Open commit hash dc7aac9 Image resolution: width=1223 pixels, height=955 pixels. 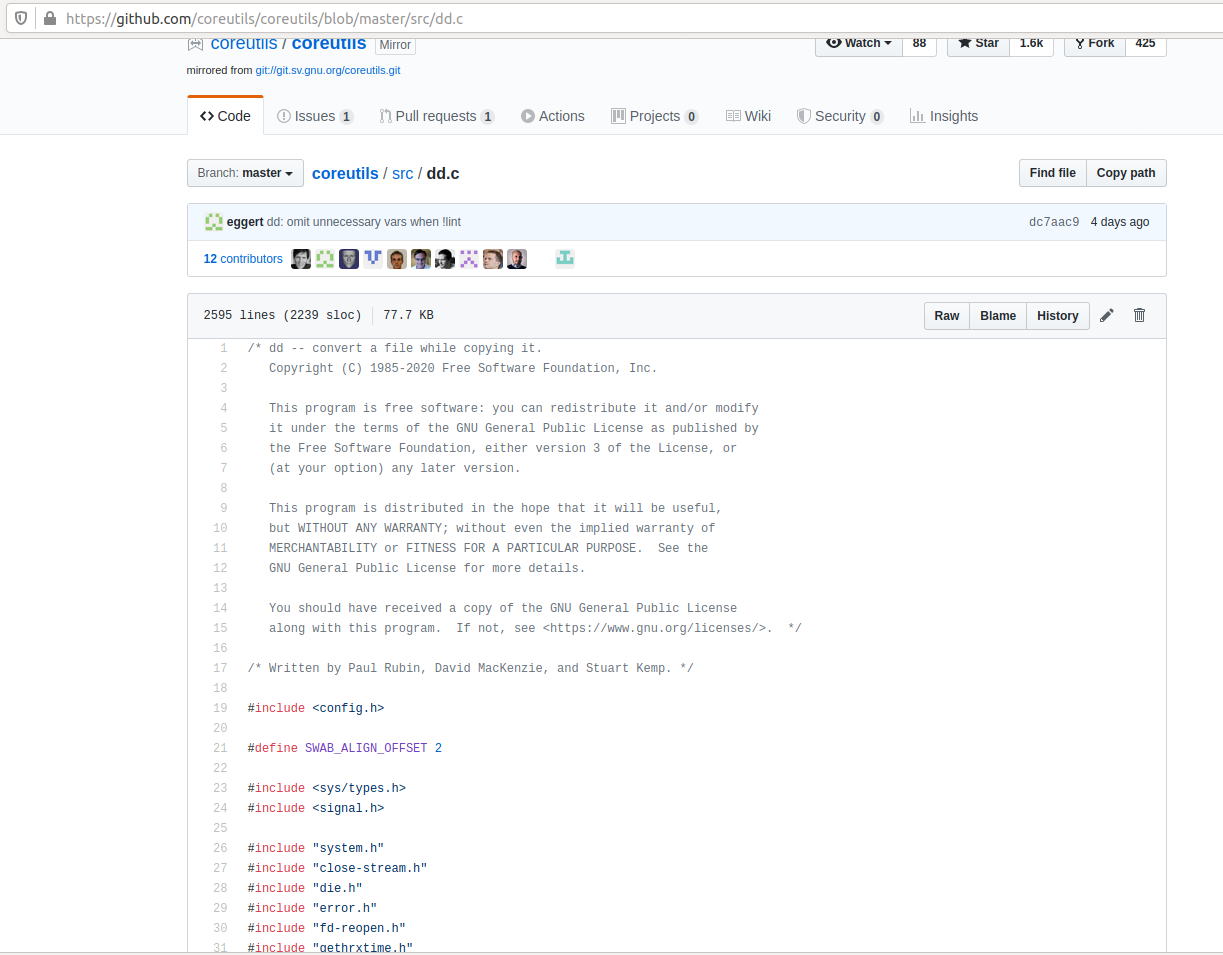1054,222
